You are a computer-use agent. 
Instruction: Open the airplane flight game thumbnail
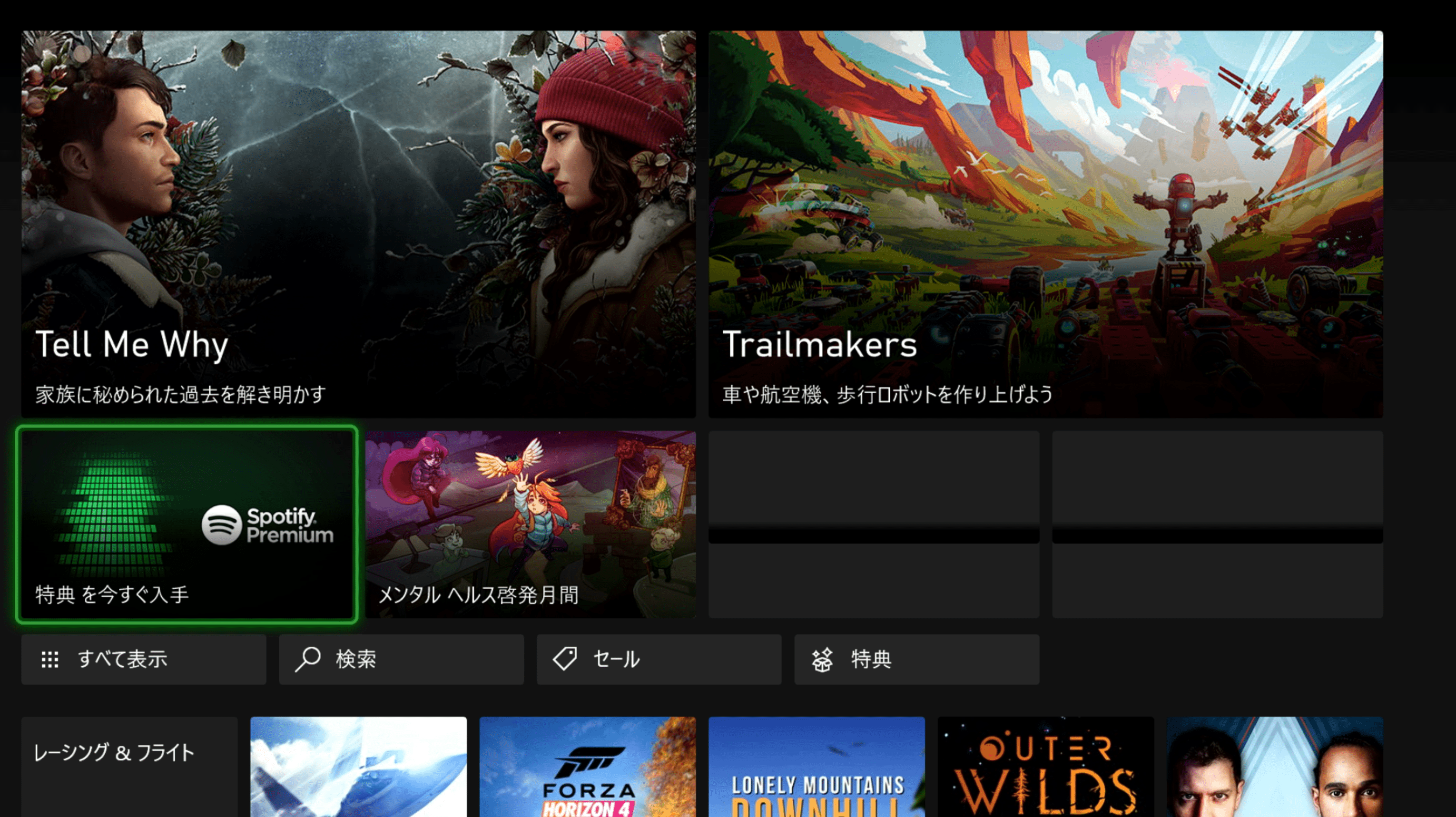click(358, 767)
